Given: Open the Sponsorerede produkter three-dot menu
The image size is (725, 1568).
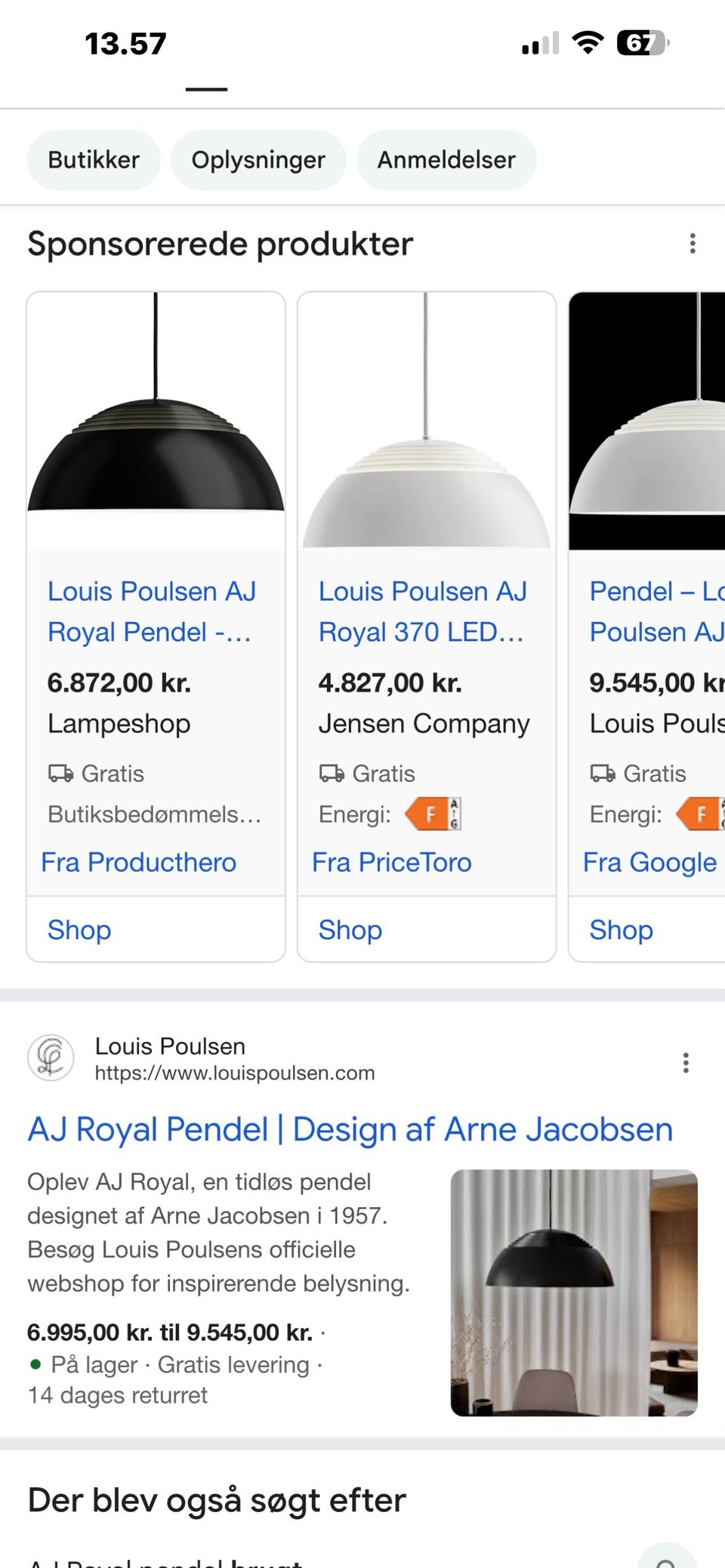Looking at the screenshot, I should pos(692,243).
